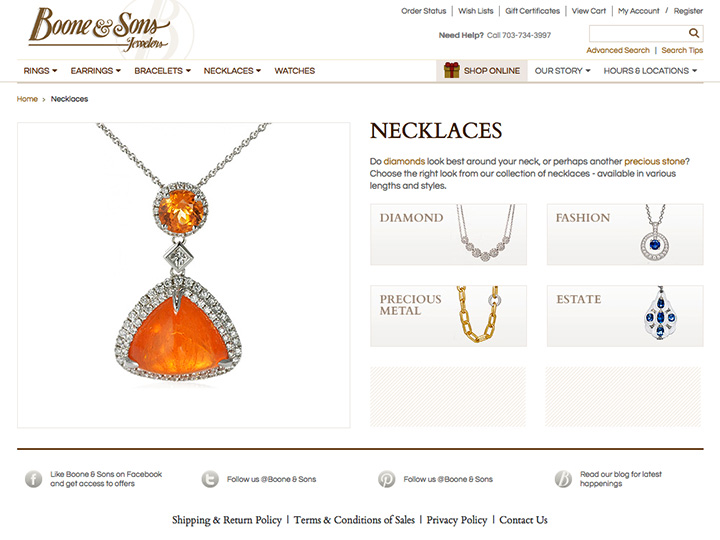
Task: Expand the Rings dropdown menu
Action: 40,71
